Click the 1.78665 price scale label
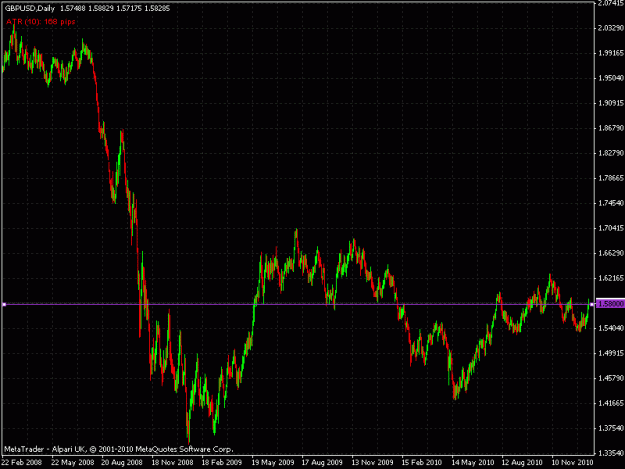 click(611, 178)
